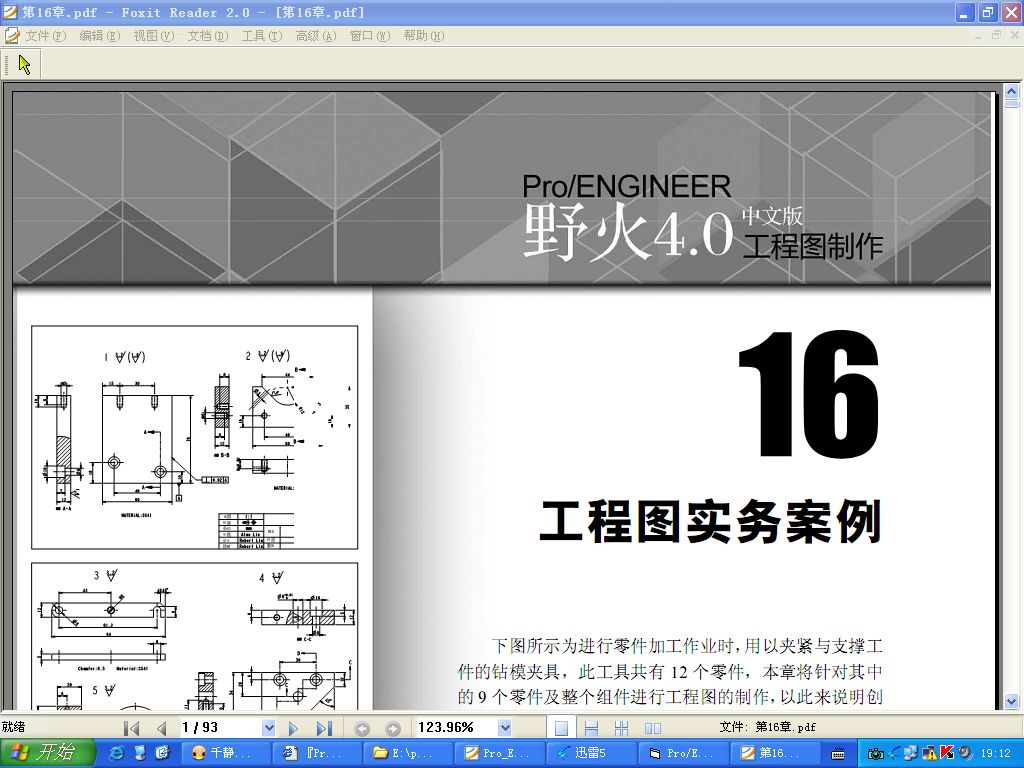Click Kaspersky red K tray icon
The width and height of the screenshot is (1024, 768).
946,753
